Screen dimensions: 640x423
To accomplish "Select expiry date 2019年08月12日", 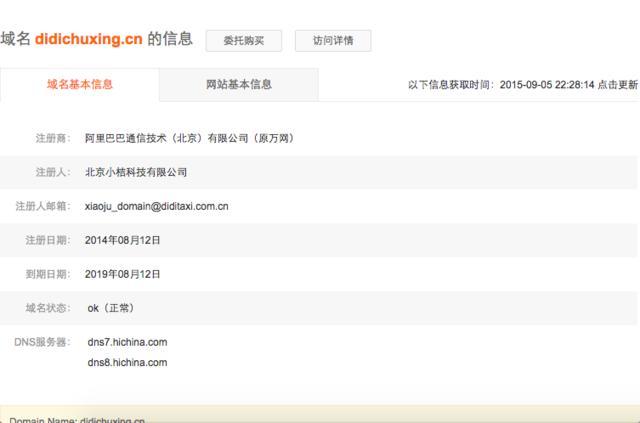I will (x=122, y=274).
